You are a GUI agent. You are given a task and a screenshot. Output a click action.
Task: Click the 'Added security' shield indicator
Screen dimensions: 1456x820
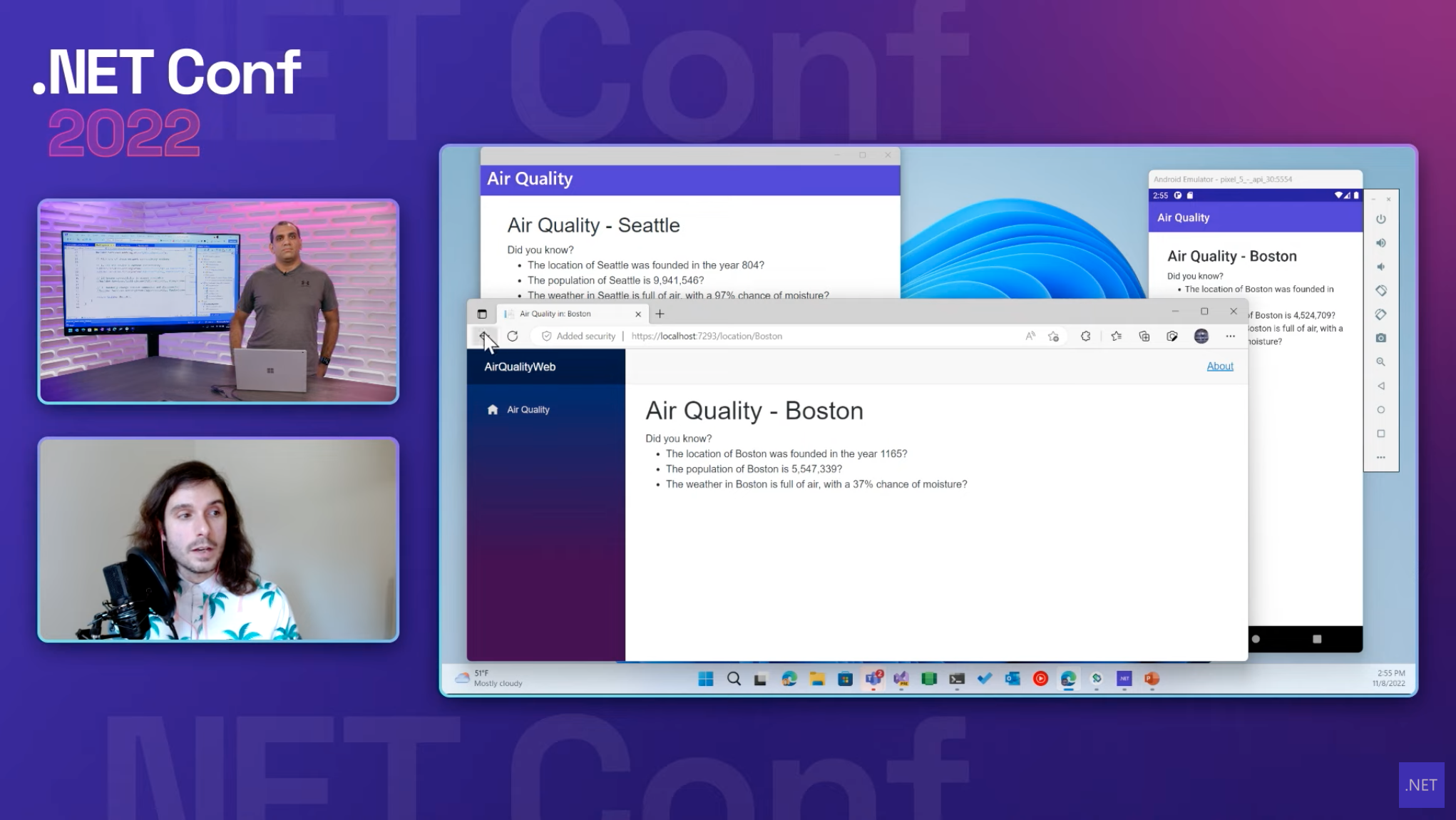578,336
